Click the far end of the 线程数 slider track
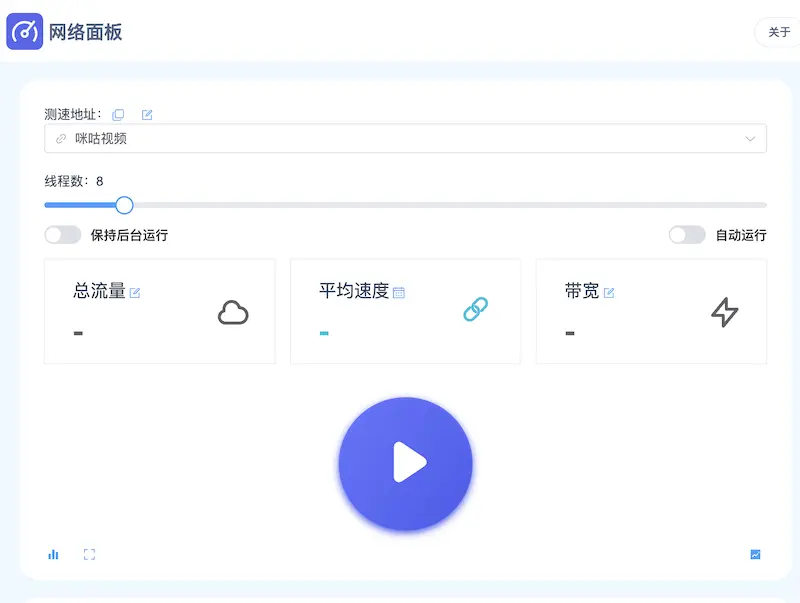800x603 pixels. [764, 205]
